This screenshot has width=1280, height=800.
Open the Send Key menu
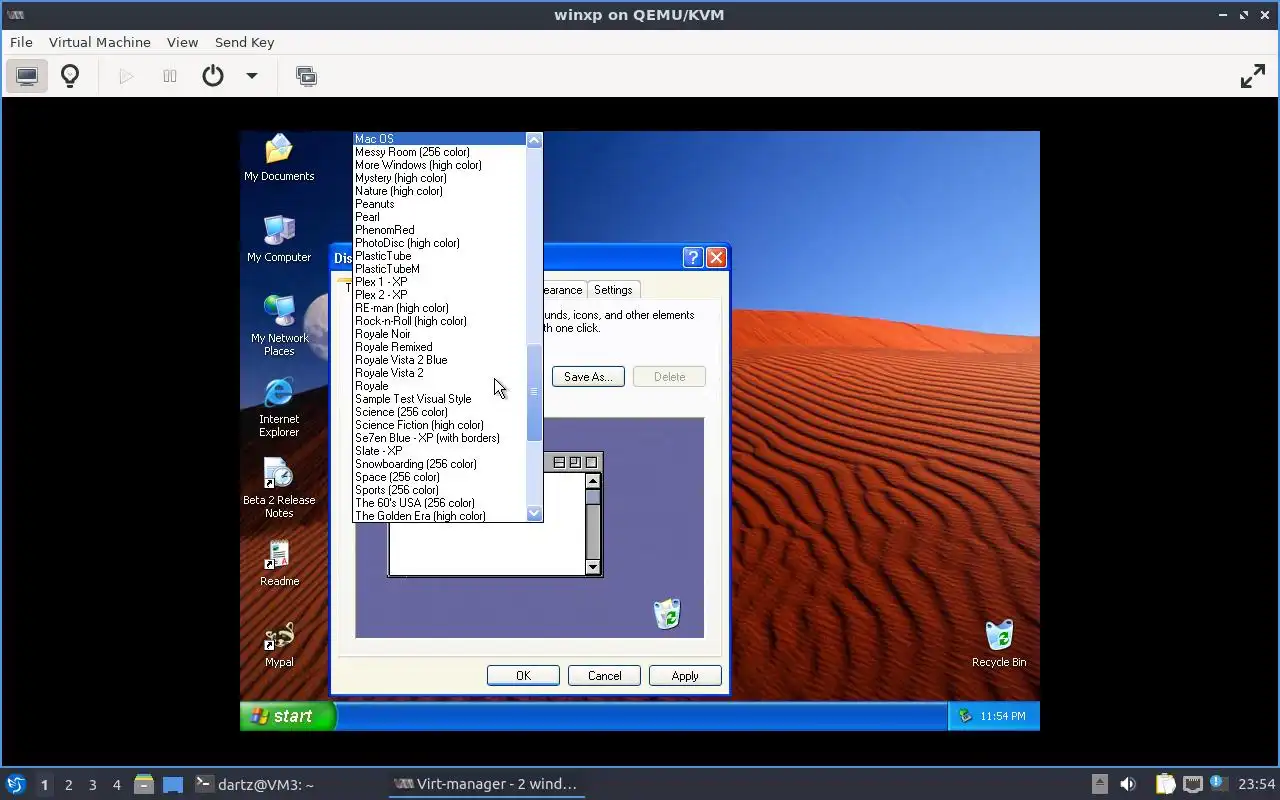tap(244, 42)
